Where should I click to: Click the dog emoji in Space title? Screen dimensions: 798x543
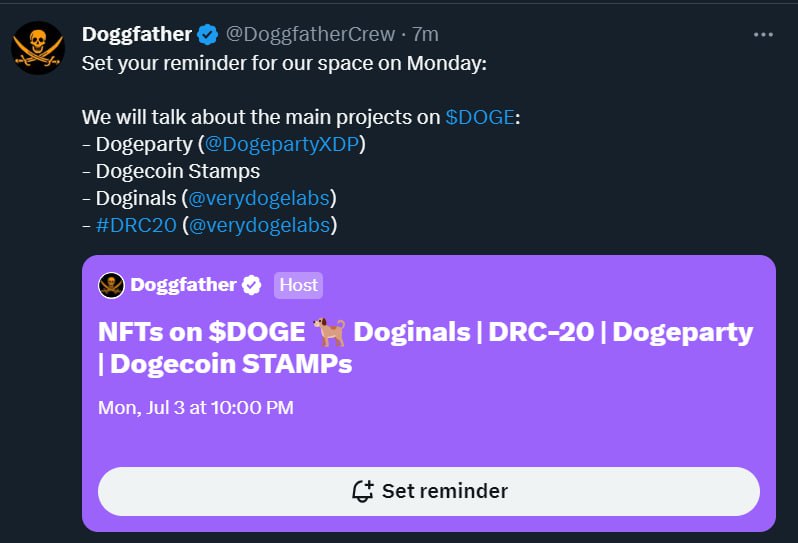click(329, 332)
